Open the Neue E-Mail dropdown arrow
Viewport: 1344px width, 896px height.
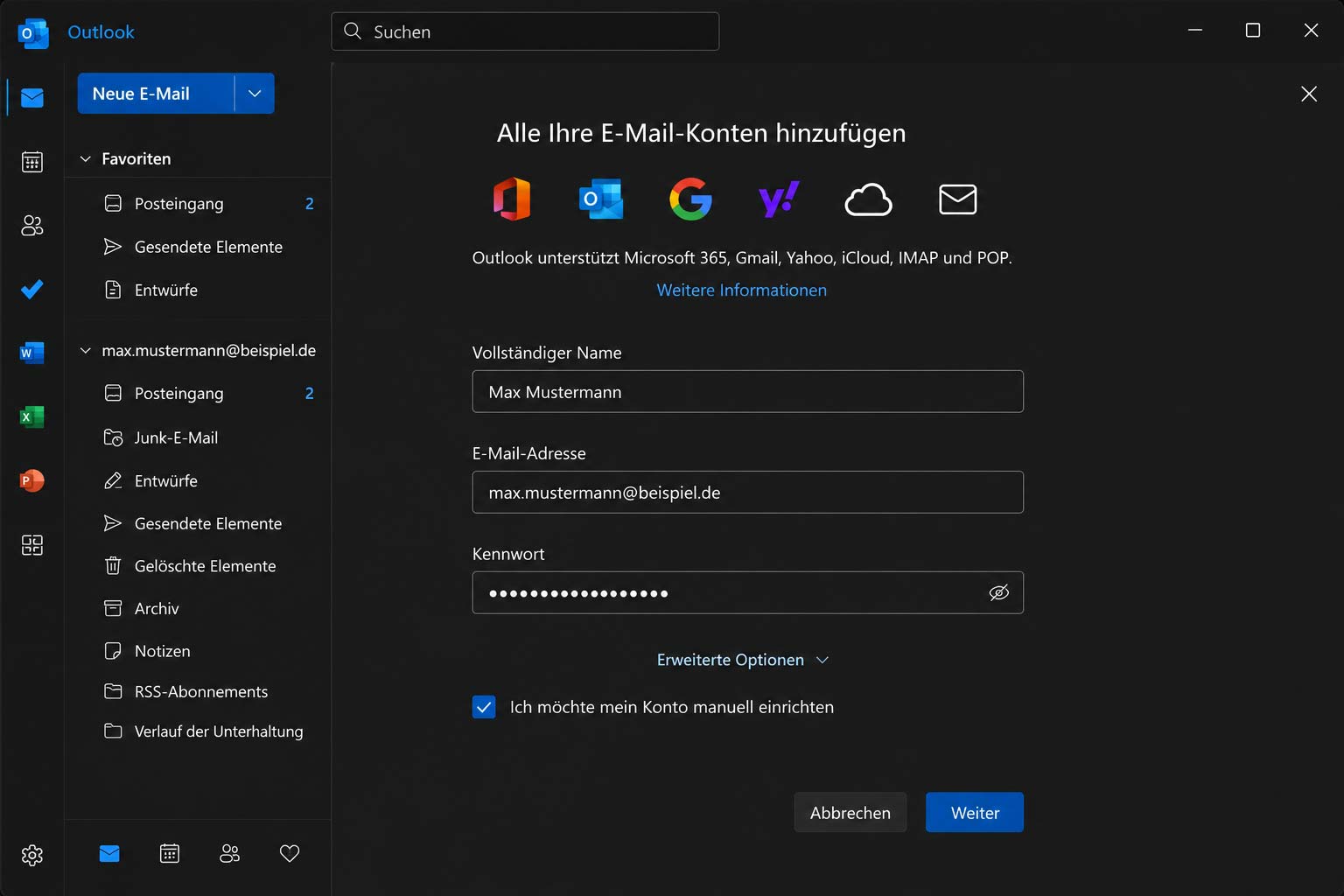(255, 94)
